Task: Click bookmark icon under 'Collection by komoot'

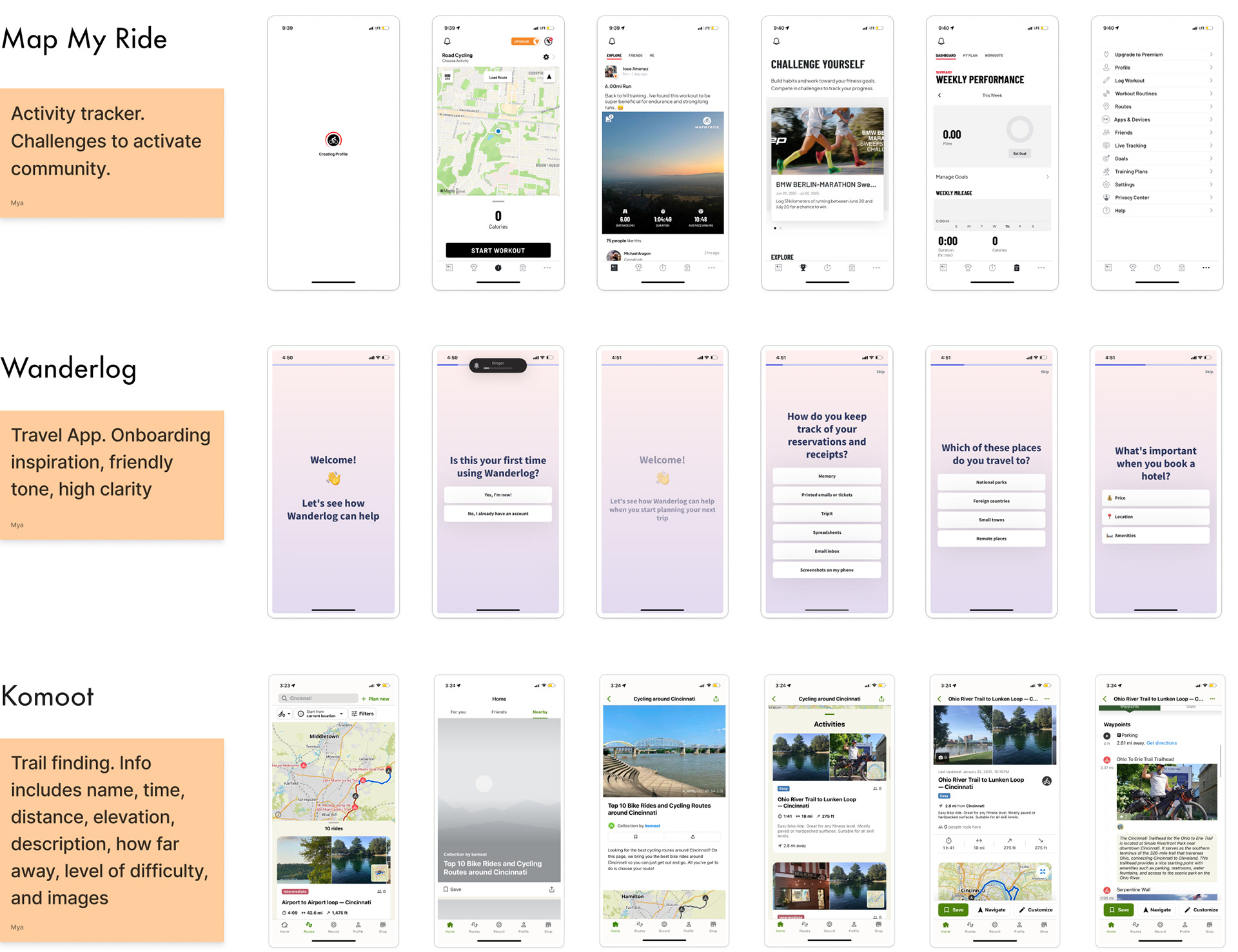Action: coord(636,837)
